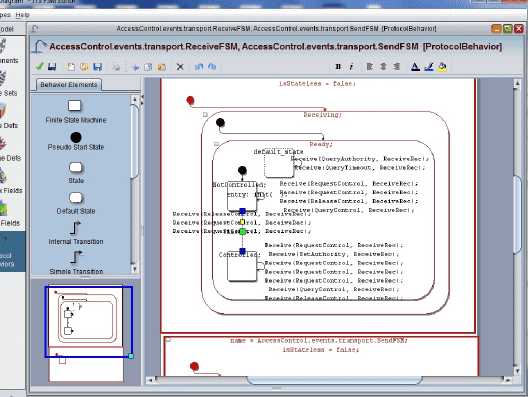Click the 'Receiving;' state label
Image resolution: width=529 pixels, height=397 pixels.
322,115
